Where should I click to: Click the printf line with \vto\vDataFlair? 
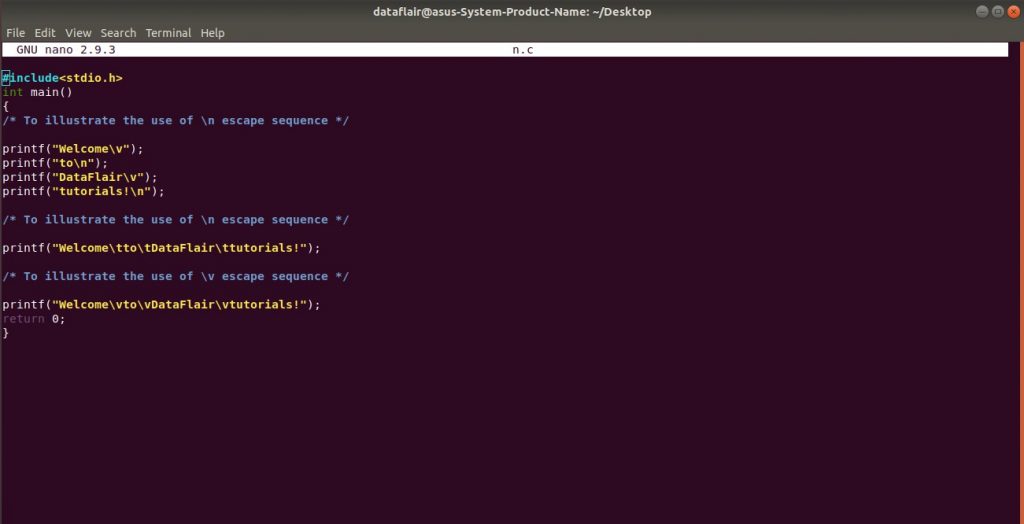[x=161, y=304]
